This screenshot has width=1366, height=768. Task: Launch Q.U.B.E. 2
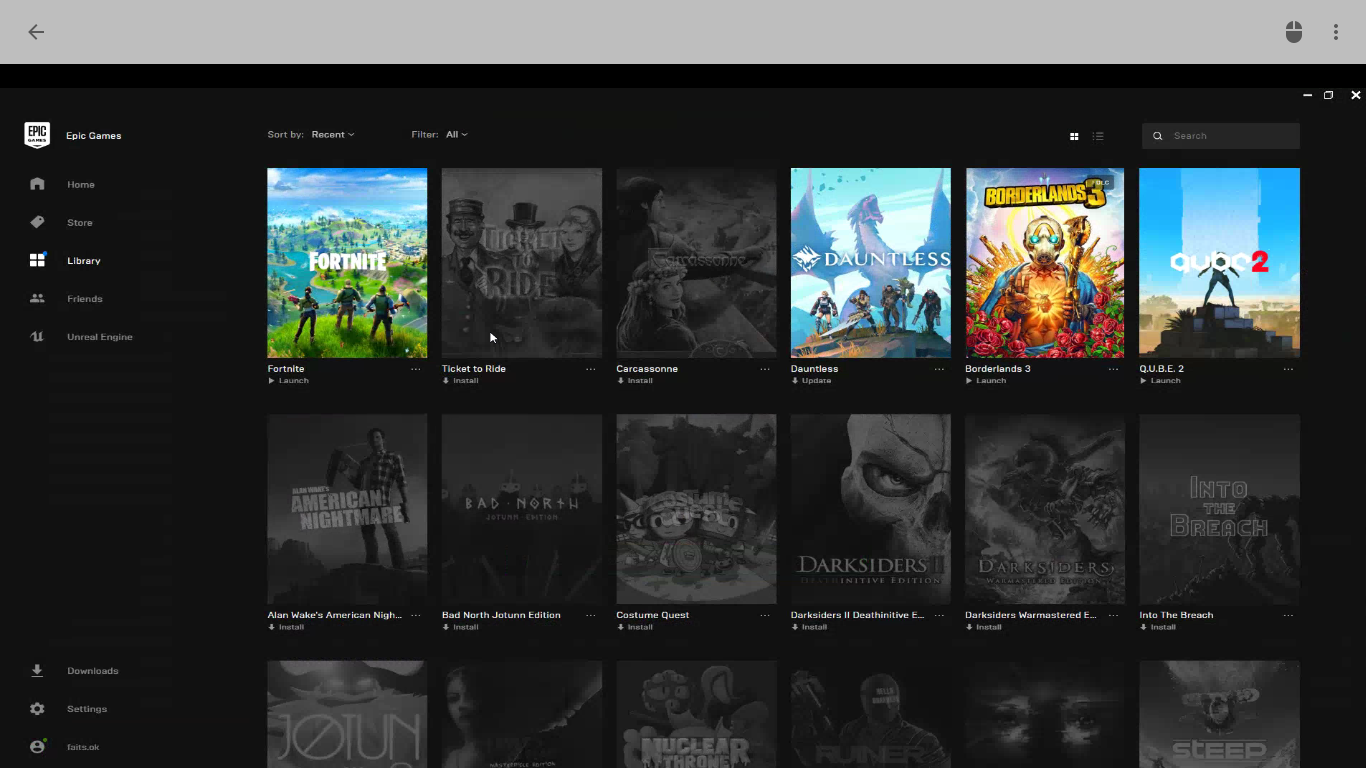pos(1160,381)
